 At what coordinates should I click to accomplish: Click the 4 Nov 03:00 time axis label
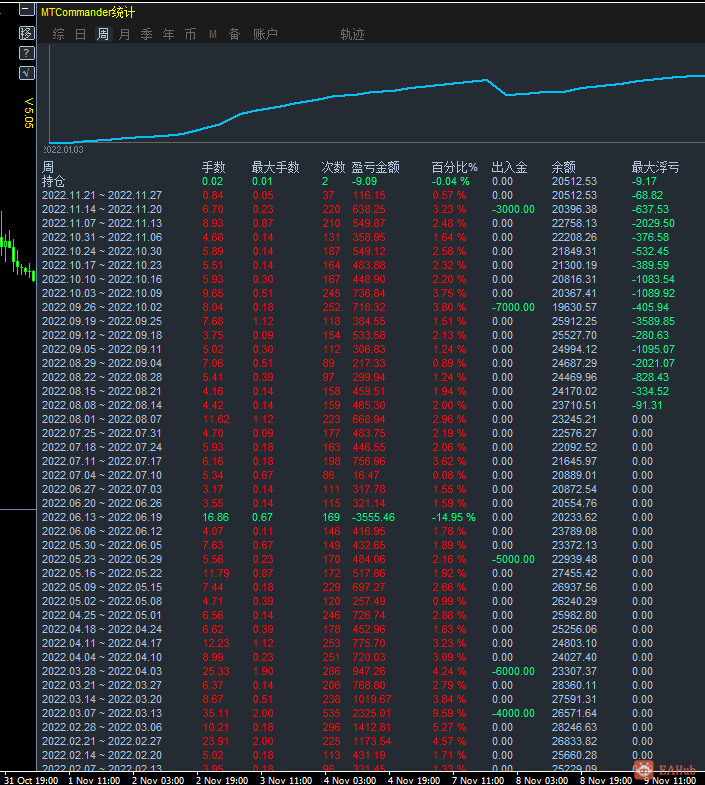pyautogui.click(x=350, y=780)
